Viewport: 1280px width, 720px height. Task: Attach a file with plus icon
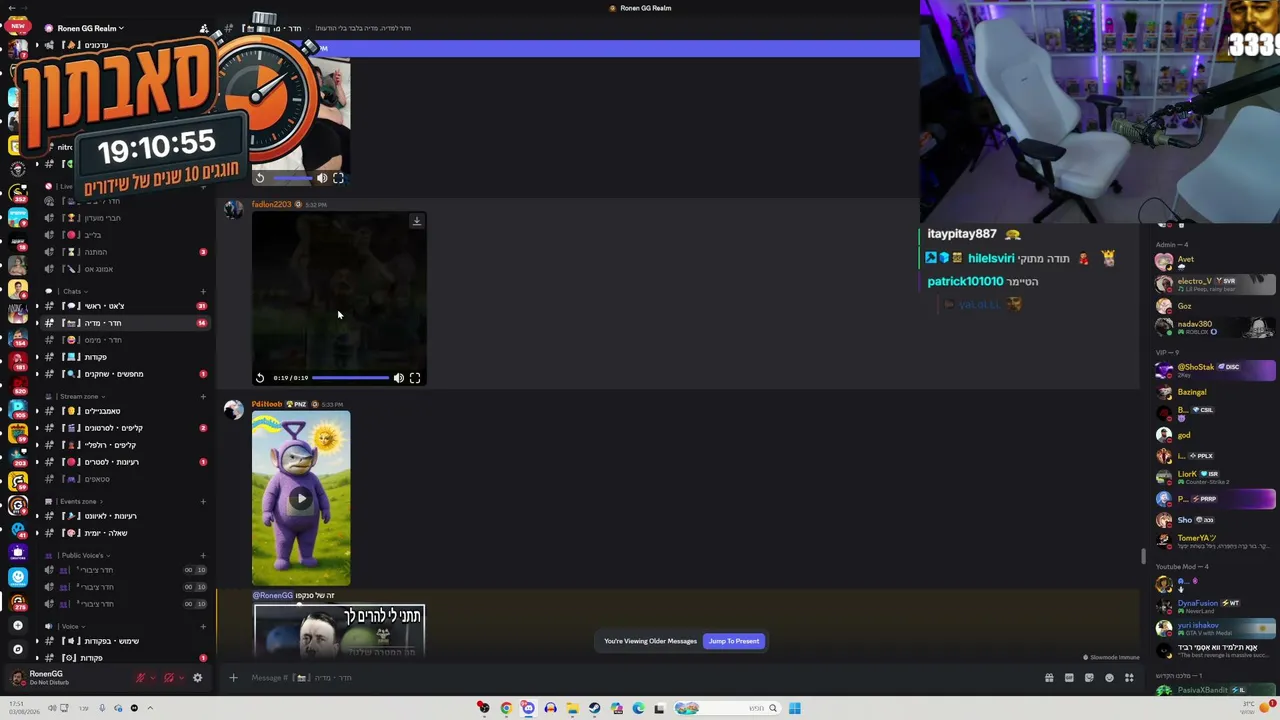233,678
